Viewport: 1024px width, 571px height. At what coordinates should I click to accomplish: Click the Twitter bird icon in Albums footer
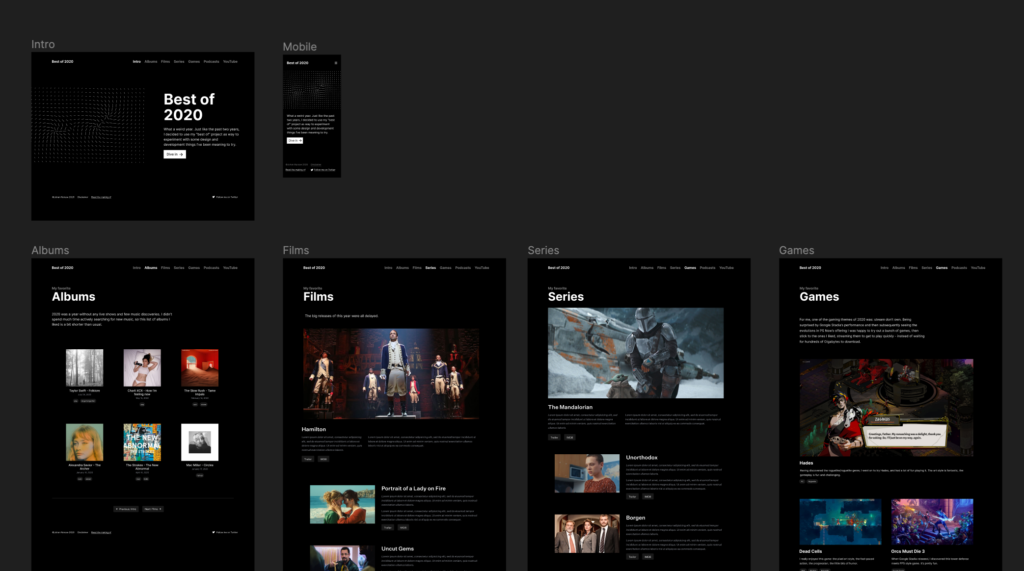pos(214,532)
